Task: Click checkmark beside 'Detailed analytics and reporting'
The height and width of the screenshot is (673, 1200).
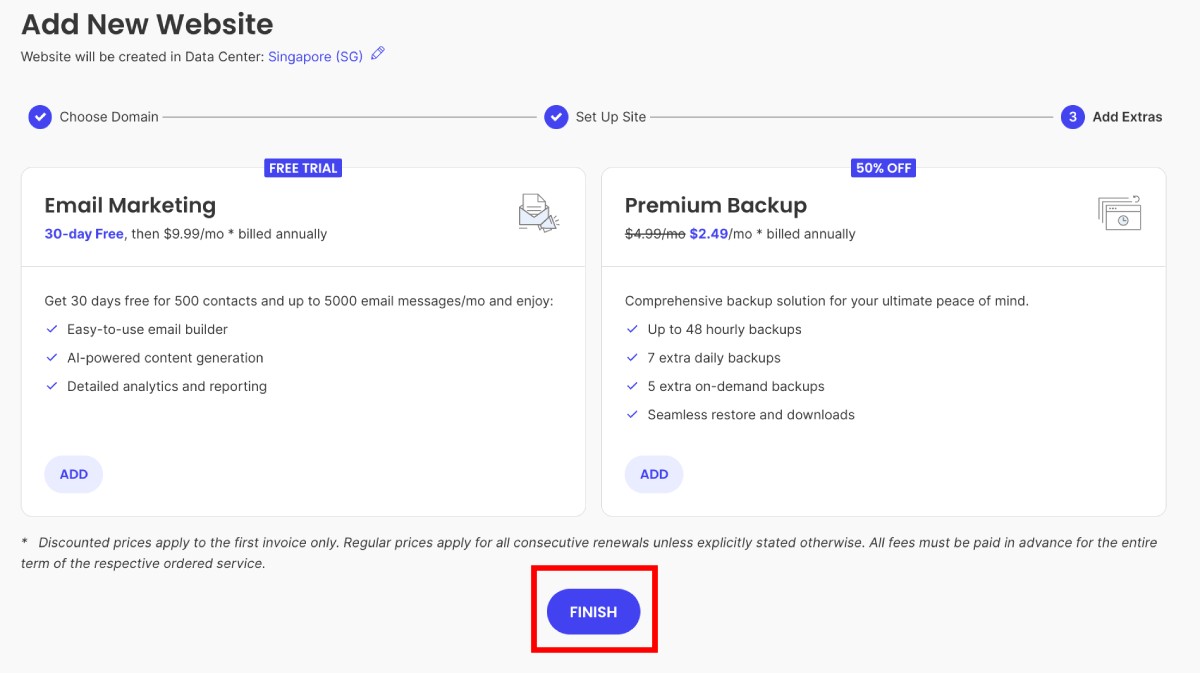Action: click(x=52, y=386)
